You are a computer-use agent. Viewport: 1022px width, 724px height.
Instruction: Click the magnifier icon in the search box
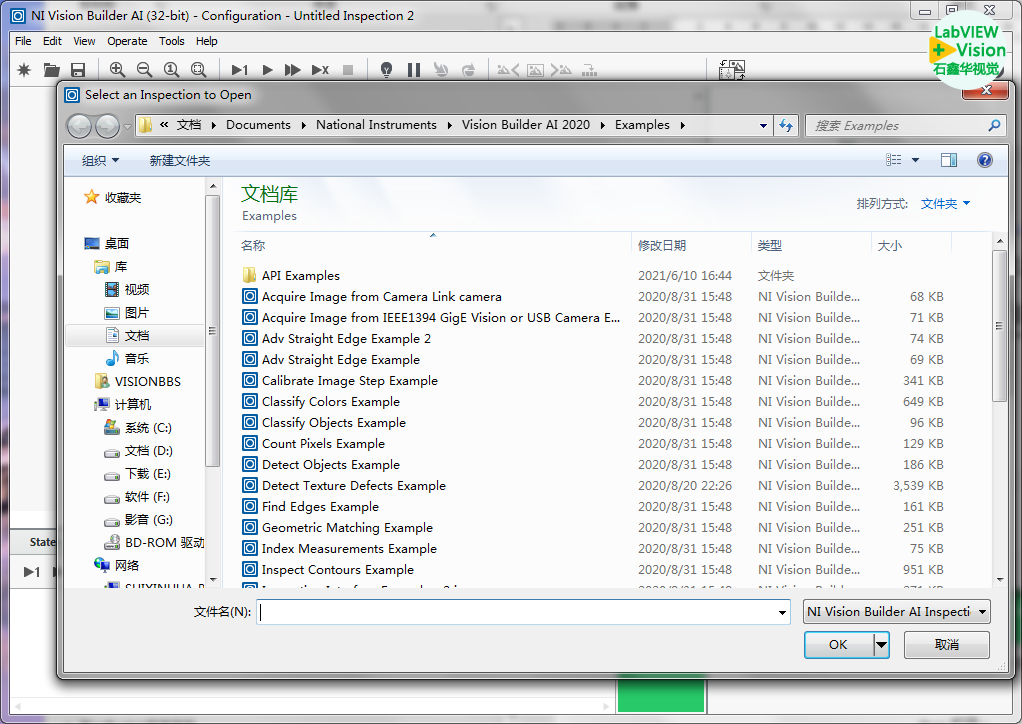point(993,126)
